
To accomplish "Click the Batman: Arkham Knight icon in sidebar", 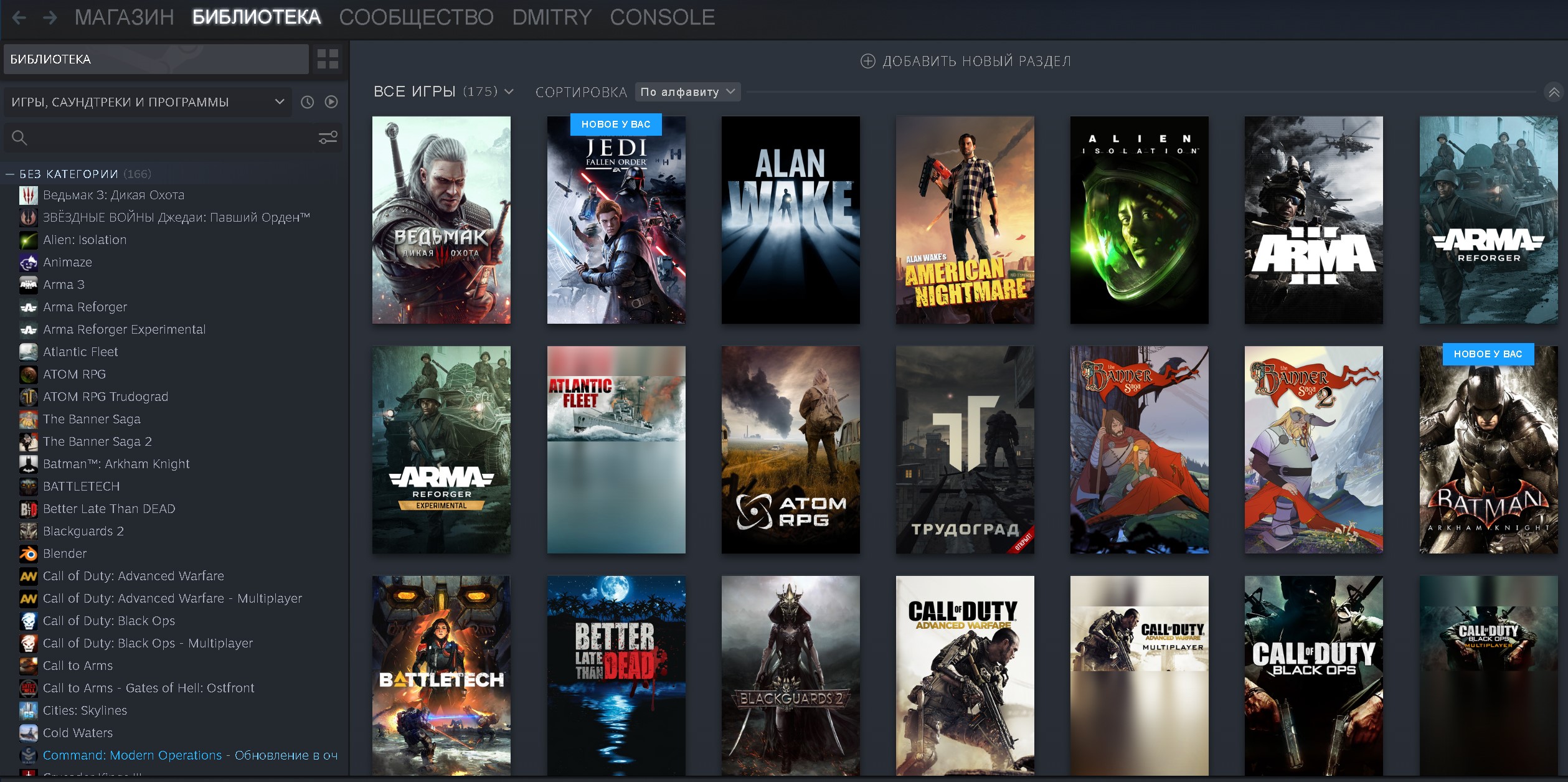I will point(27,464).
